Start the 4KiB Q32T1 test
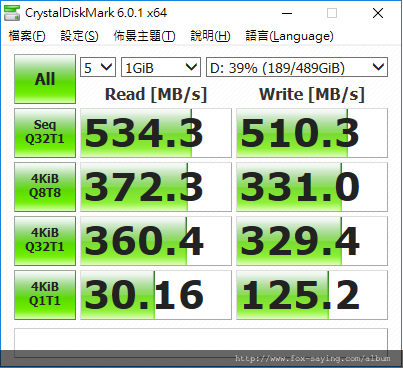Viewport: 403px width, 368px height. [x=45, y=241]
